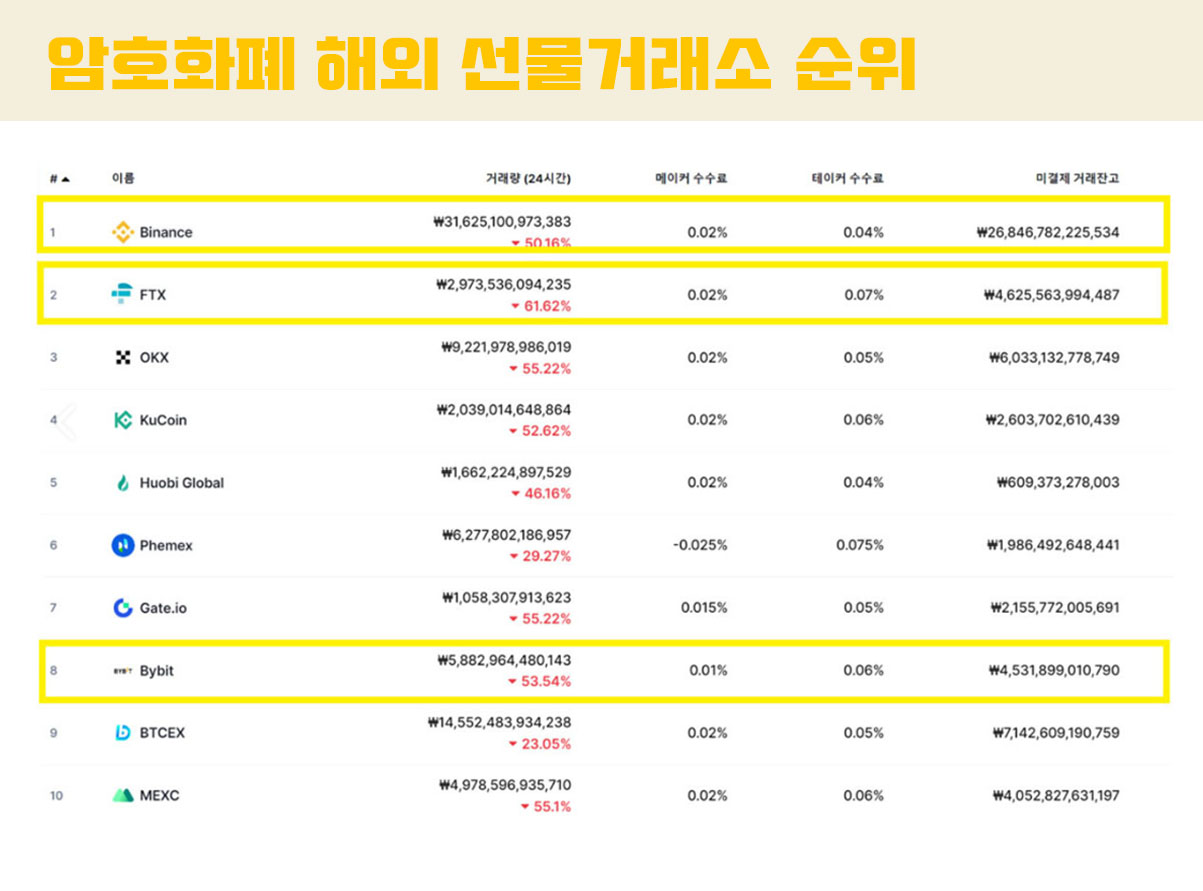Click the Gate.io logo icon
This screenshot has width=1203, height=891.
click(x=123, y=608)
